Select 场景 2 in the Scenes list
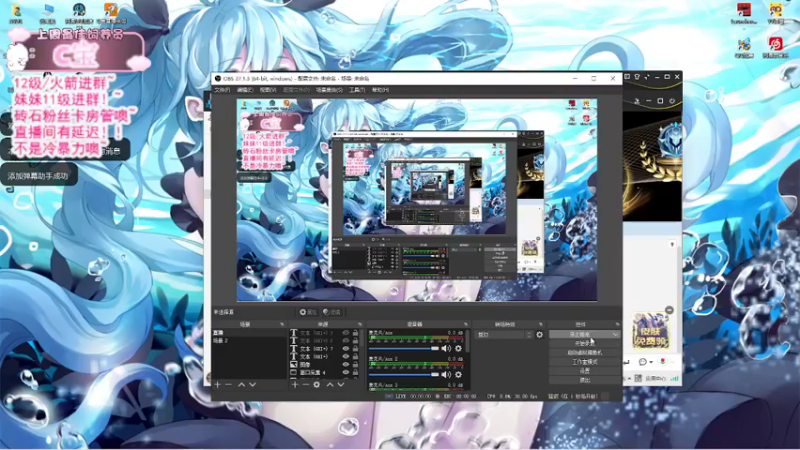The height and width of the screenshot is (450, 800). tap(249, 340)
